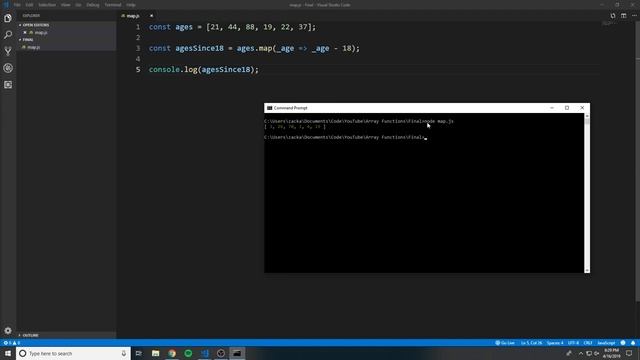Open the Windows Start menu

point(8,353)
